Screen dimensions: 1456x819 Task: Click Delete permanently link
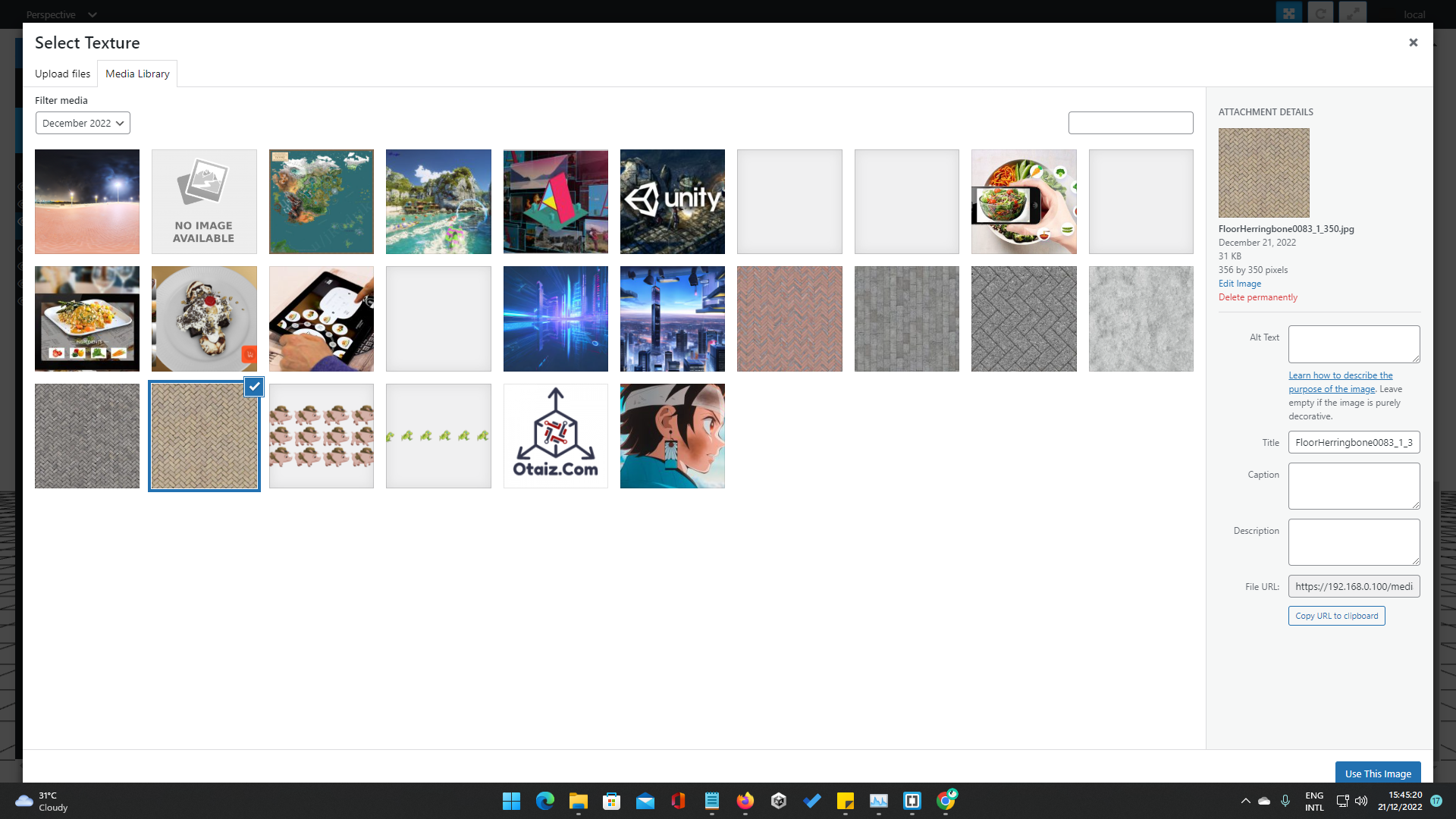(x=1258, y=297)
